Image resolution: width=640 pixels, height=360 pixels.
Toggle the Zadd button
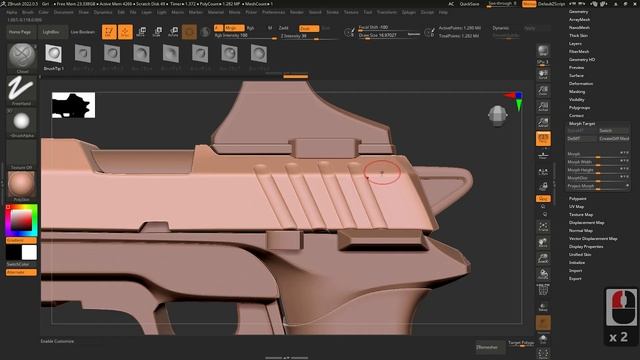(283, 28)
